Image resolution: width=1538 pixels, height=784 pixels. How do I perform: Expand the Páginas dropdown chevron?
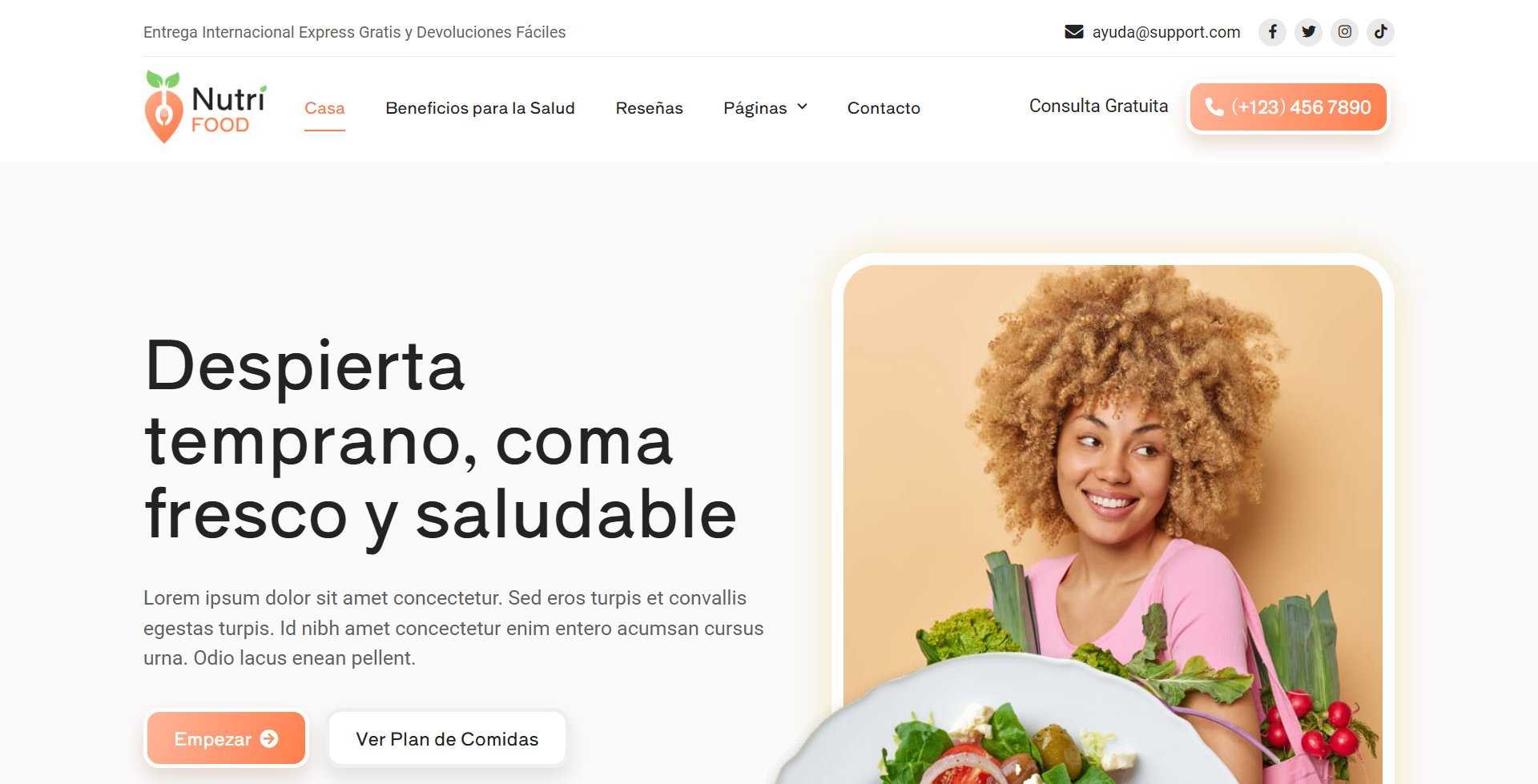click(802, 107)
